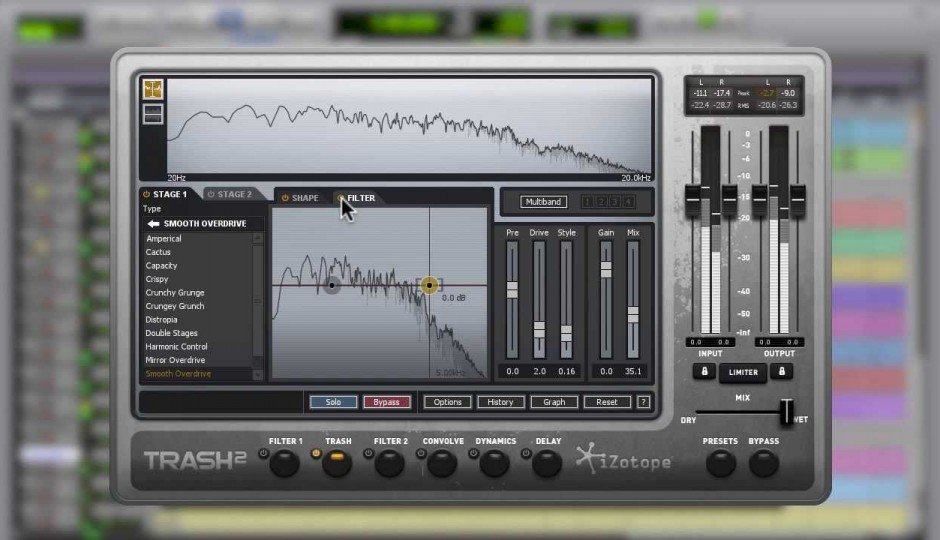This screenshot has height=540, width=940.
Task: Toggle Filter 1 module power
Action: coord(264,454)
